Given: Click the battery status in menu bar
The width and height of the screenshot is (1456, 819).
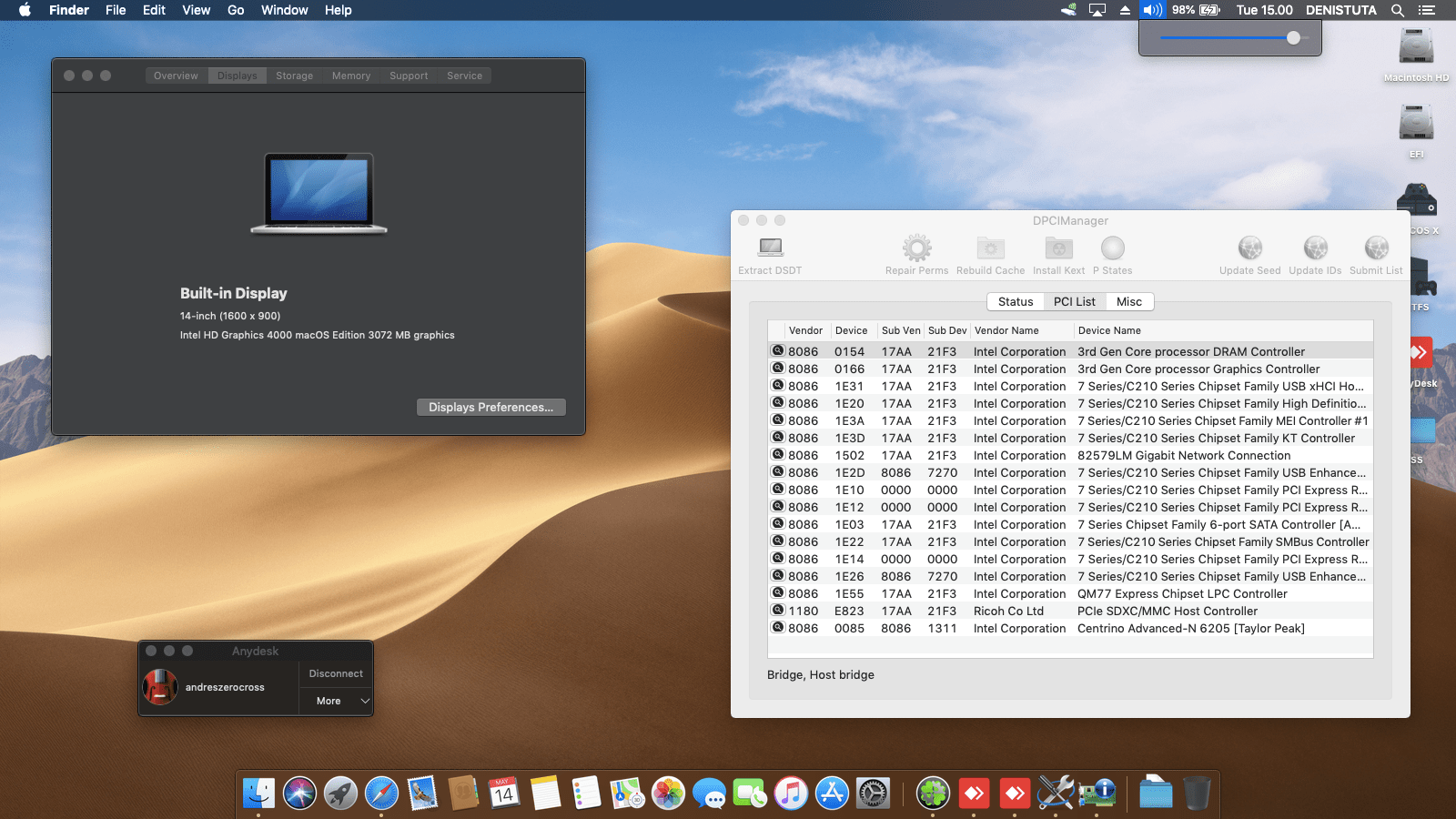Looking at the screenshot, I should click(x=1196, y=10).
